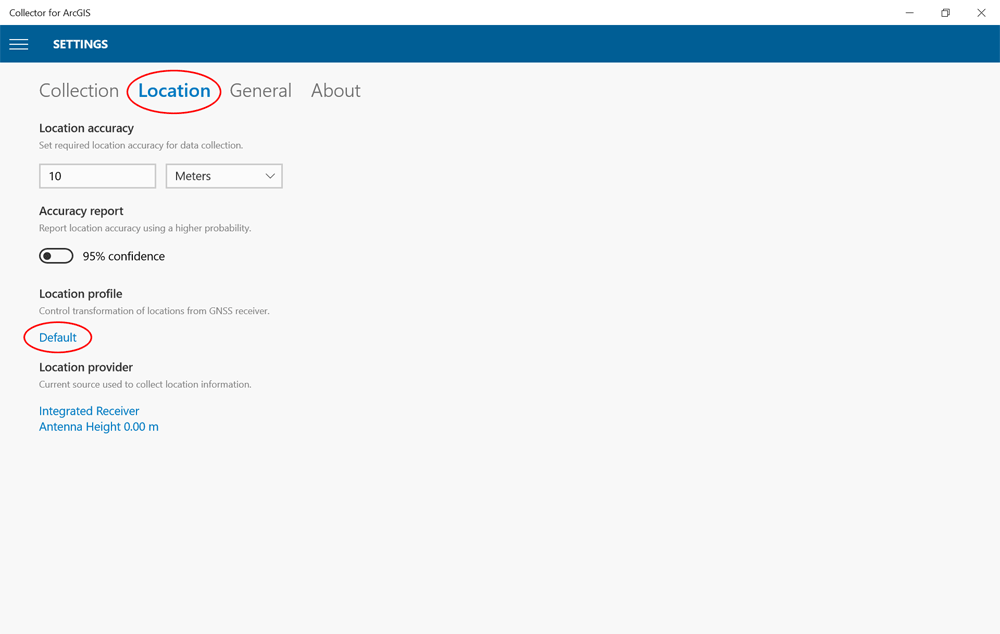Image resolution: width=1000 pixels, height=634 pixels.
Task: Edit Antenna Height 0.00 m
Action: [99, 427]
